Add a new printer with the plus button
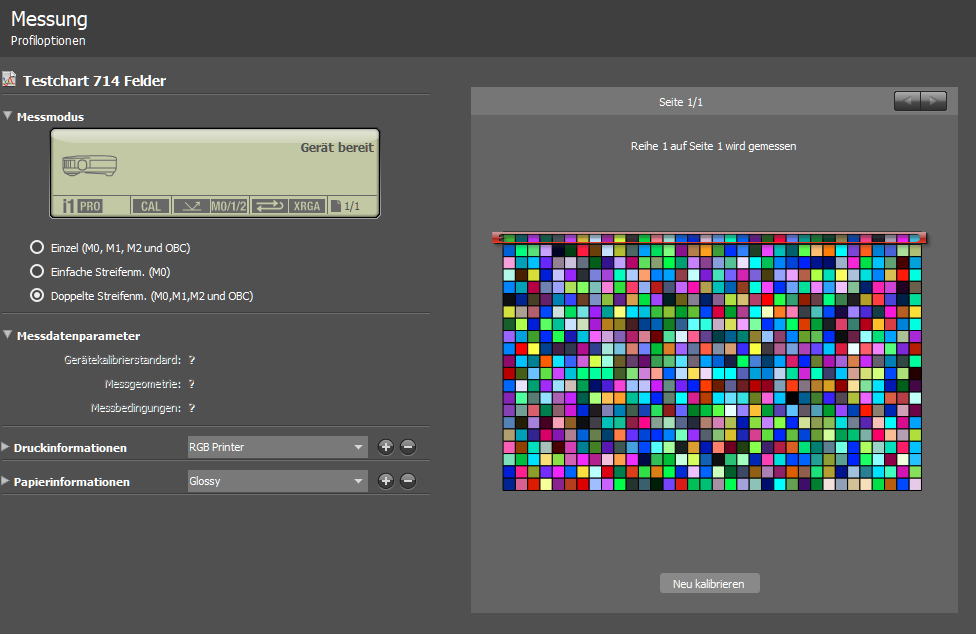This screenshot has width=976, height=634. [385, 446]
